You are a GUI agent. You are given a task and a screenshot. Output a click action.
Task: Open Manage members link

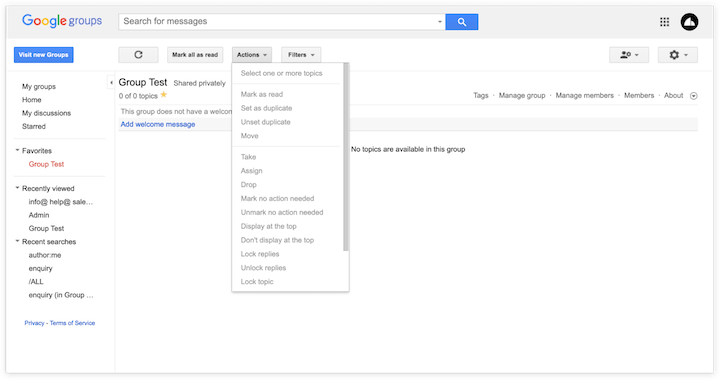pos(585,95)
